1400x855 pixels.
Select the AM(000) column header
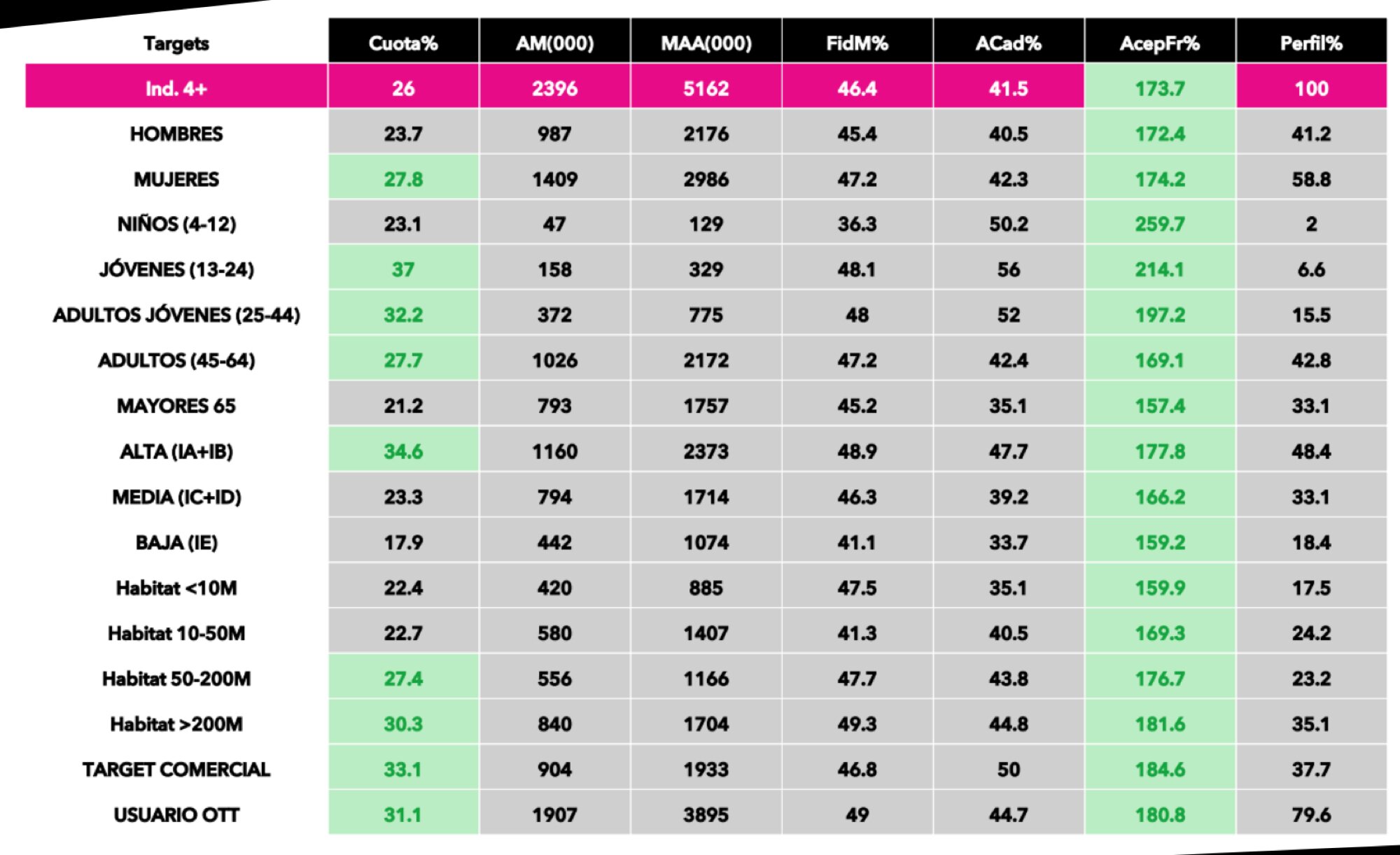[x=554, y=43]
